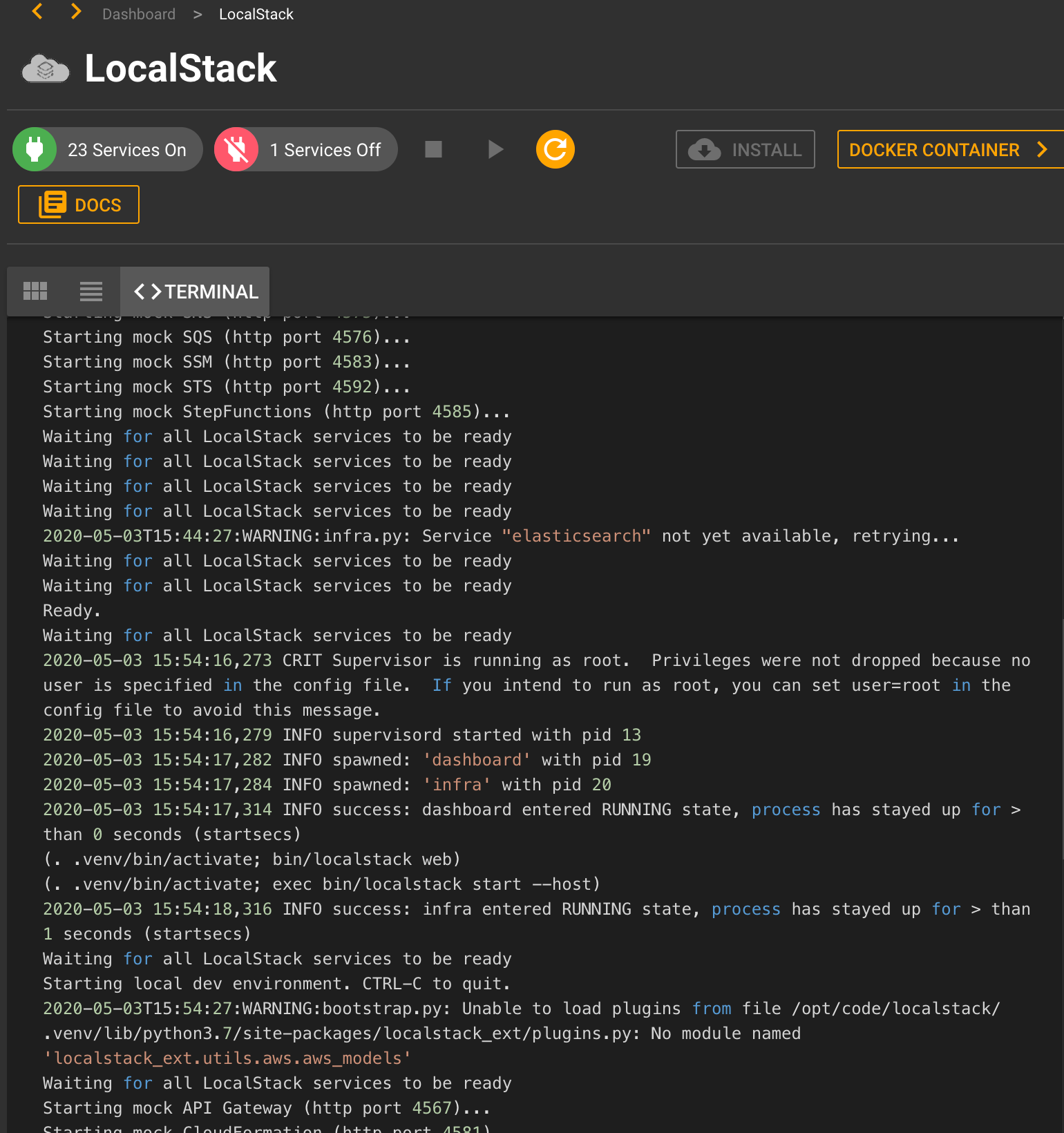Click the "Ready." log line
The height and width of the screenshot is (1133, 1064).
[x=72, y=611]
